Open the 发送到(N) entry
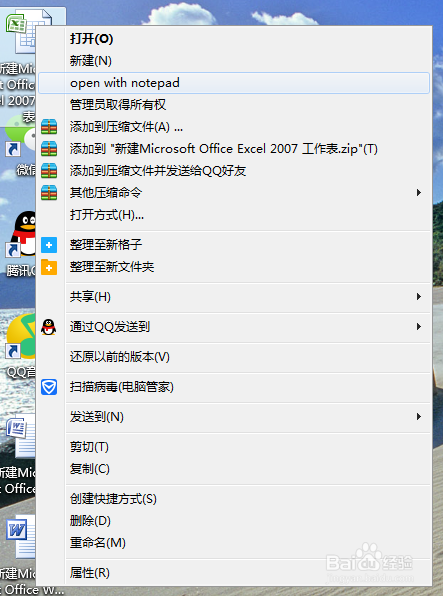Image resolution: width=443 pixels, height=596 pixels. (x=234, y=417)
